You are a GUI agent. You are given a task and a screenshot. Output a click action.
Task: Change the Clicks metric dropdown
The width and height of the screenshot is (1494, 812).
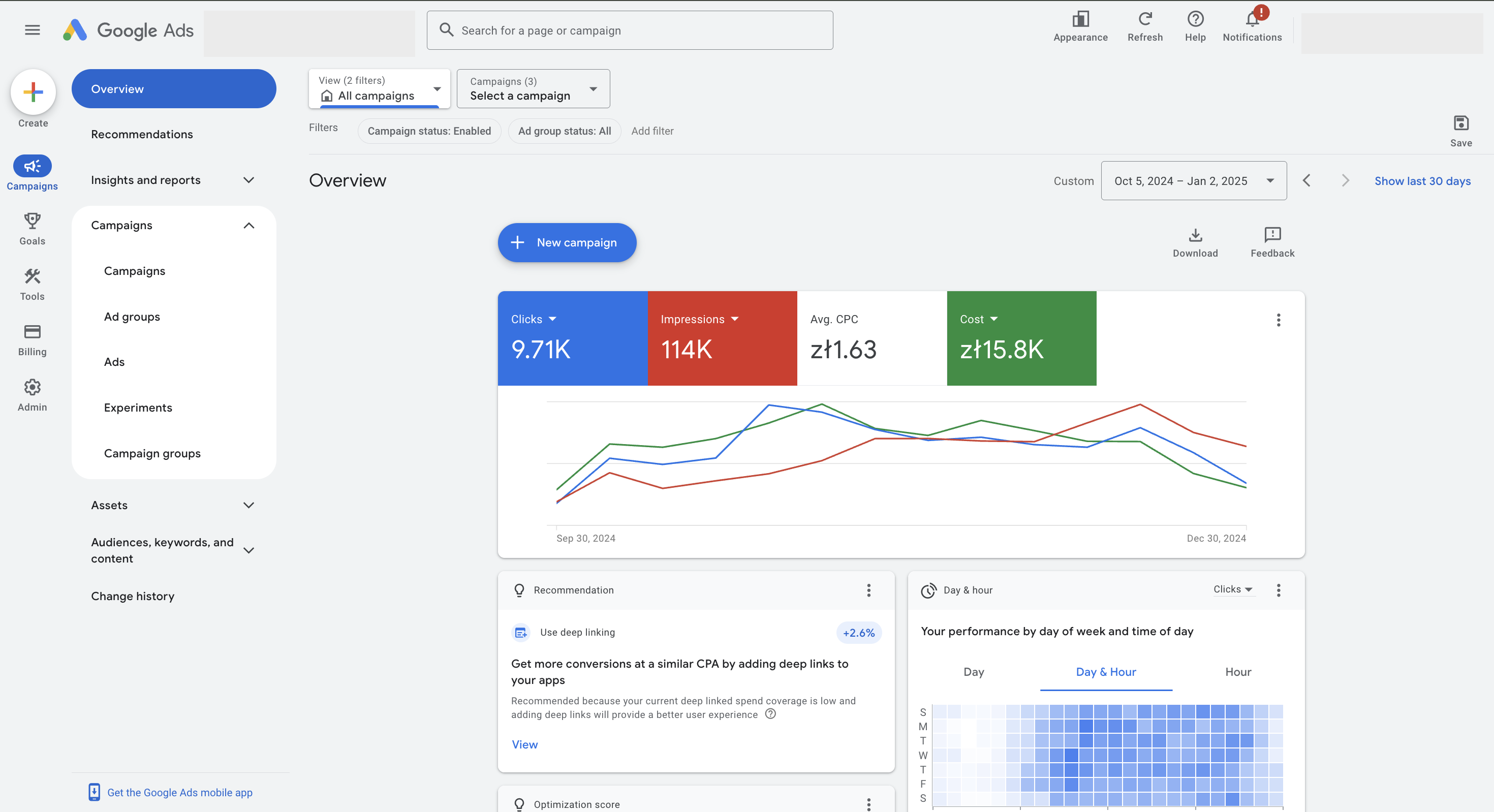point(534,319)
